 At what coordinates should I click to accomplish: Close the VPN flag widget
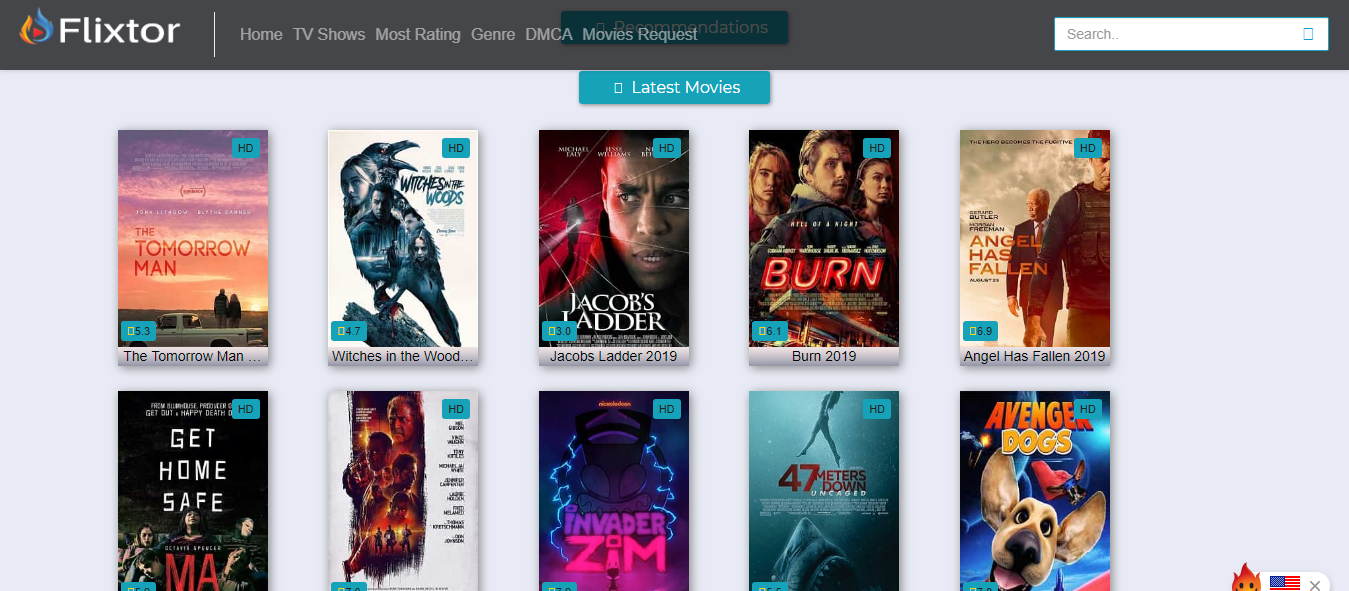[1315, 584]
